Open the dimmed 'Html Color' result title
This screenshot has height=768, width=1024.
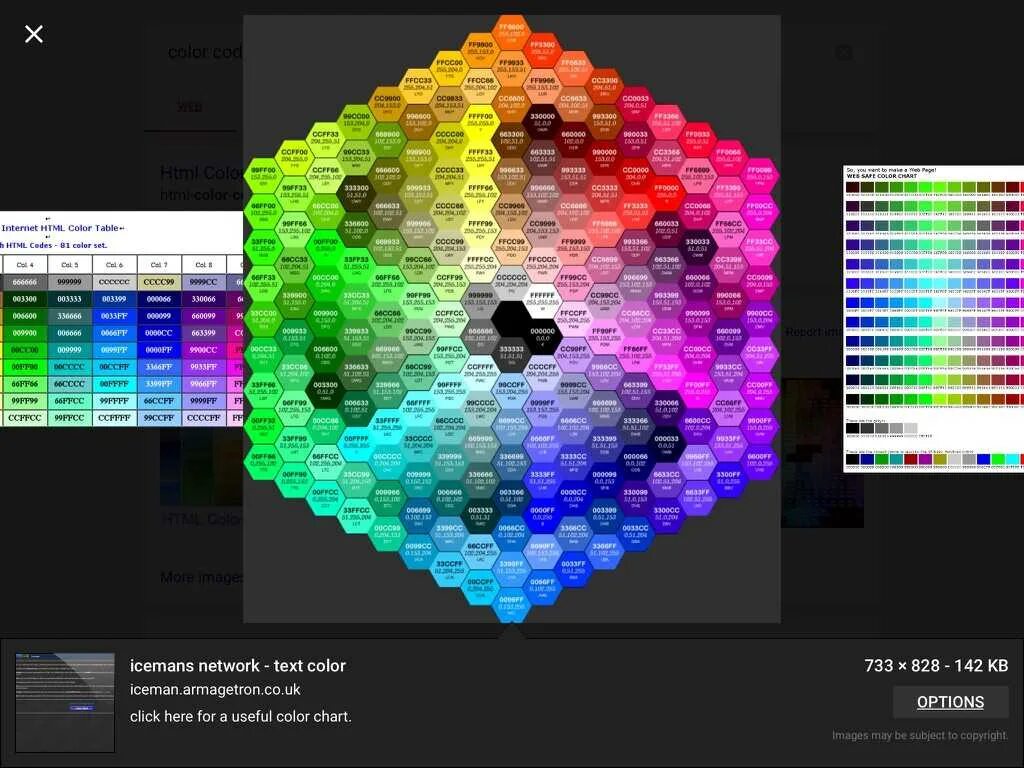click(201, 173)
